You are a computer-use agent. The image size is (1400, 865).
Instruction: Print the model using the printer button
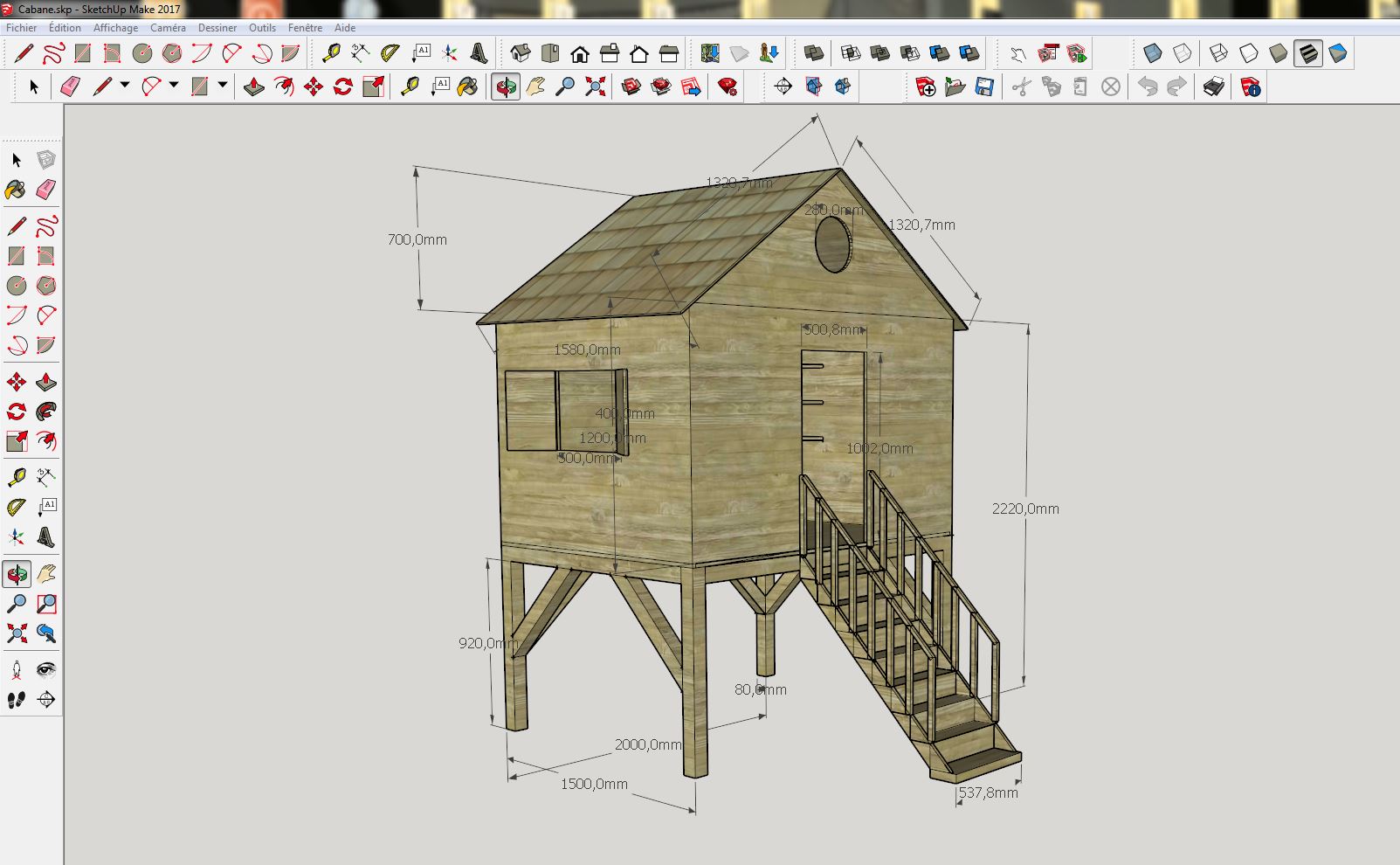[x=1213, y=87]
